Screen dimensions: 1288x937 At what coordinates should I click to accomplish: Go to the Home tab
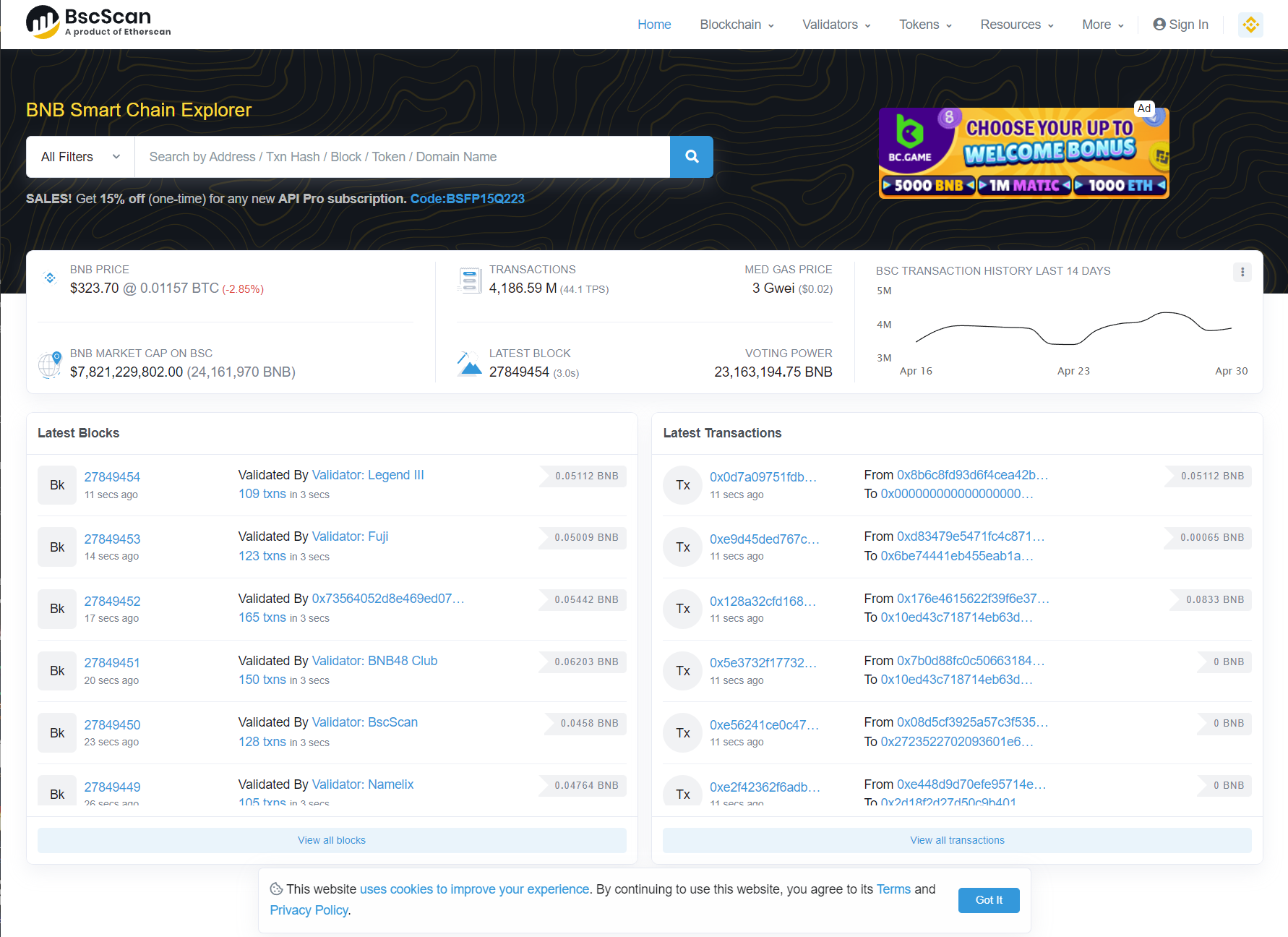[x=654, y=25]
